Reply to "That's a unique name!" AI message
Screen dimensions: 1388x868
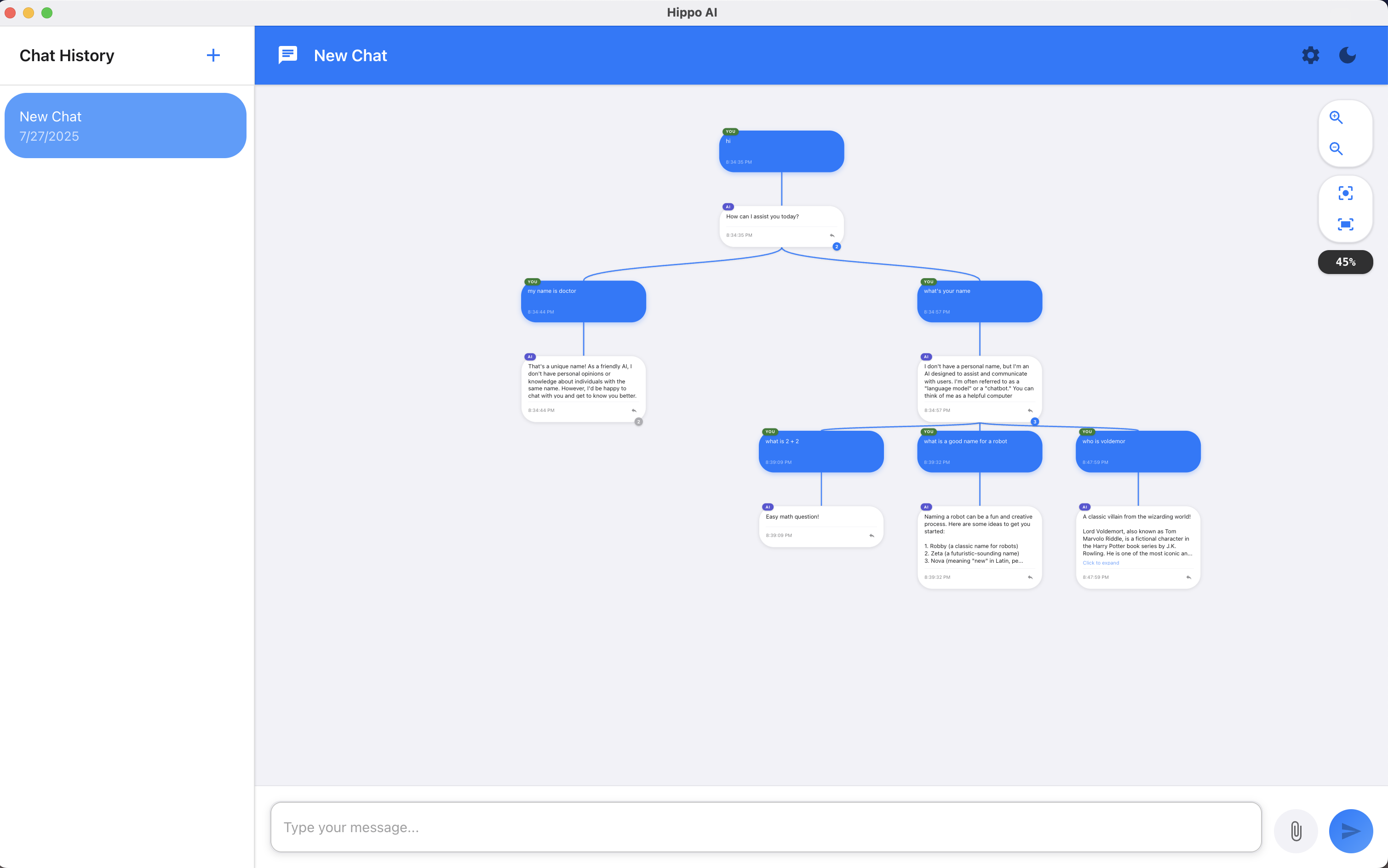click(x=634, y=411)
